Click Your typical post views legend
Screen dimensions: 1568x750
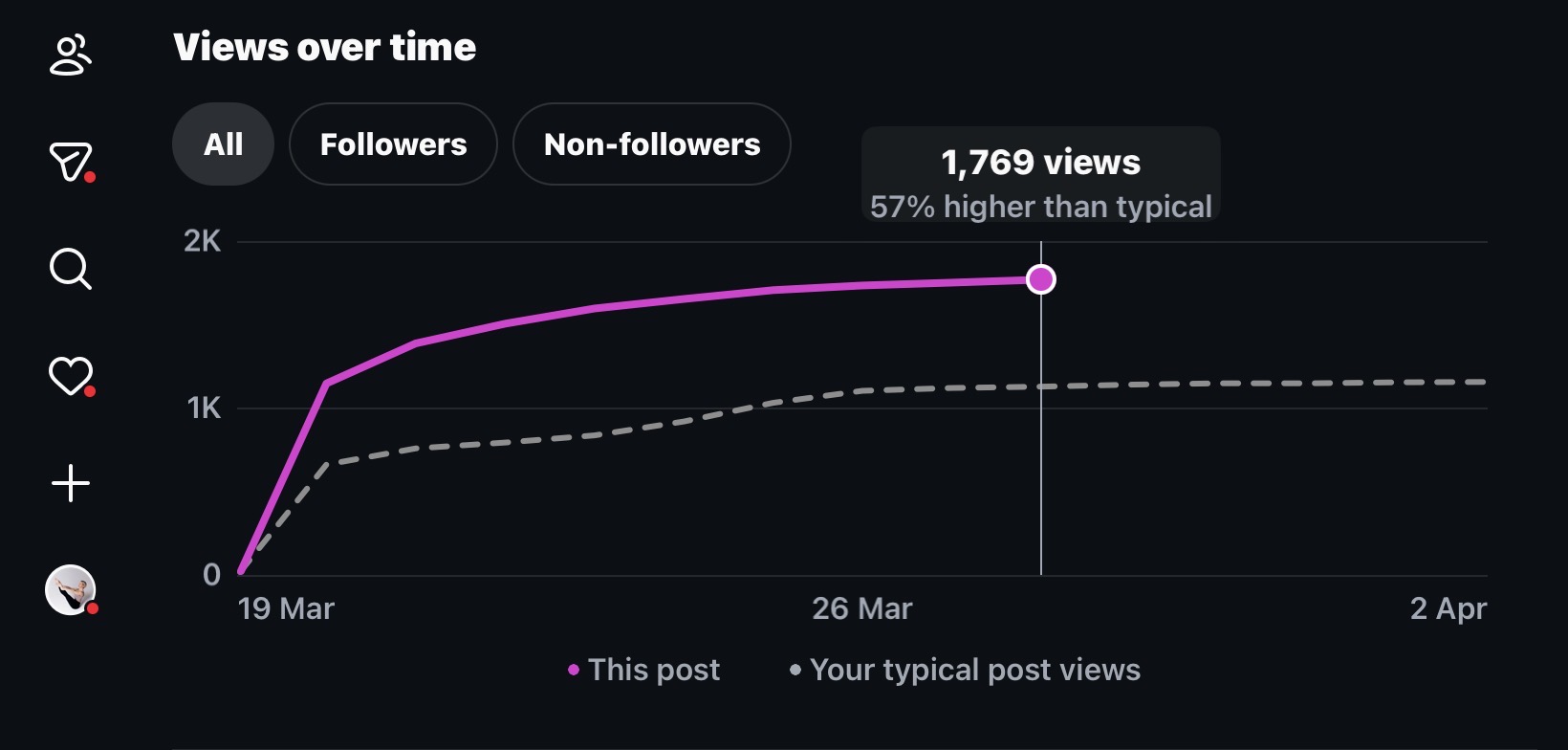(965, 670)
